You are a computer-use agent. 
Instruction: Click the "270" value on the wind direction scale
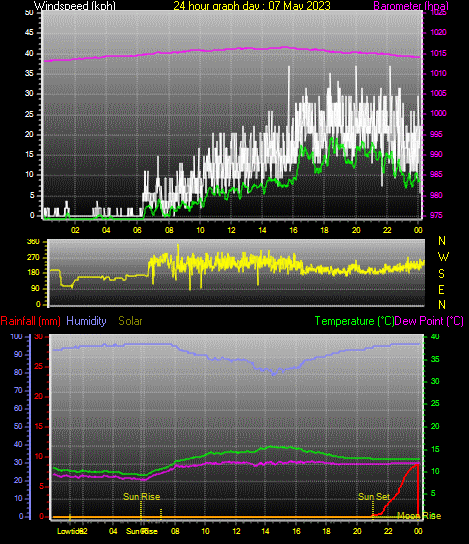(34, 258)
